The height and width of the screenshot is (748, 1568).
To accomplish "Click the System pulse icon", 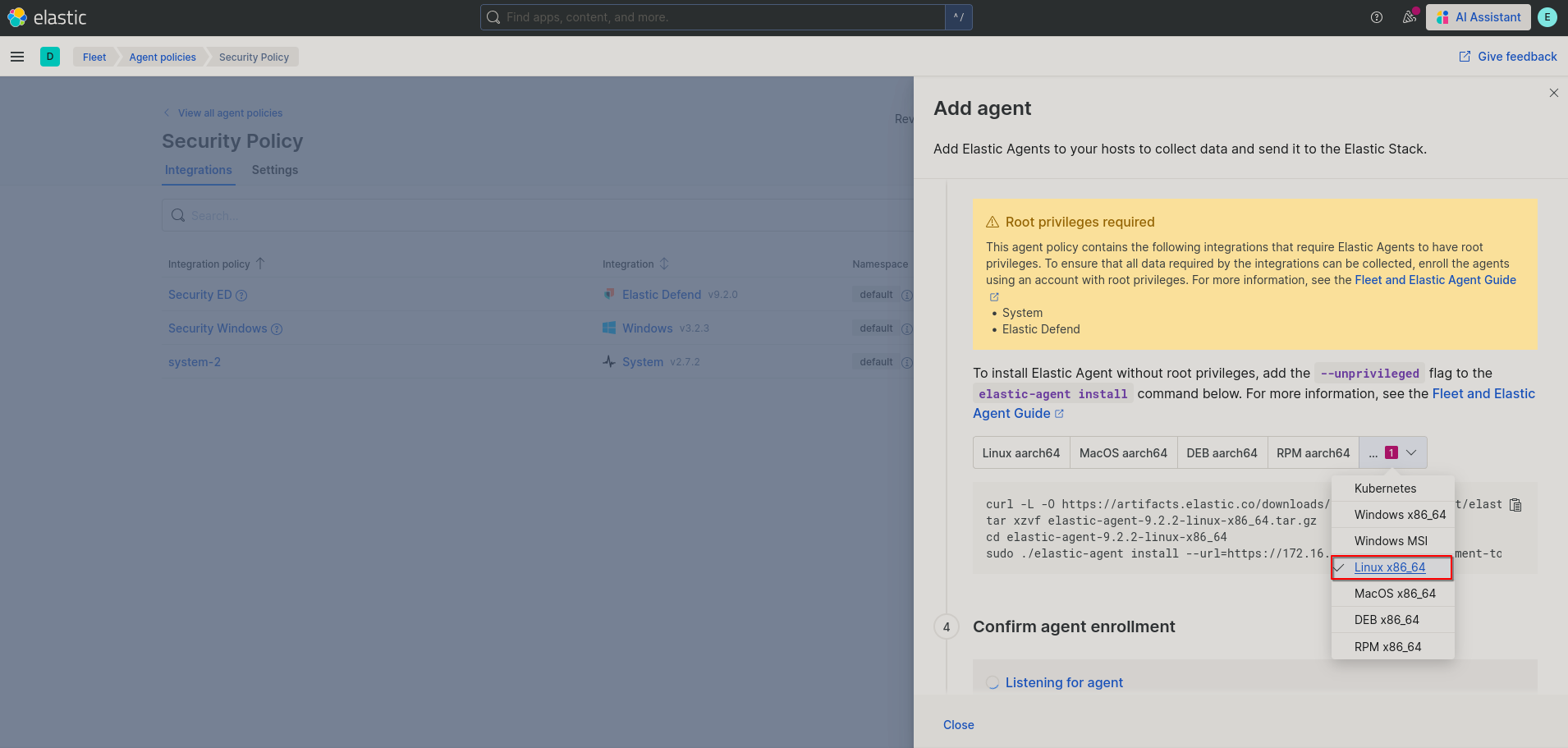I will [x=609, y=361].
